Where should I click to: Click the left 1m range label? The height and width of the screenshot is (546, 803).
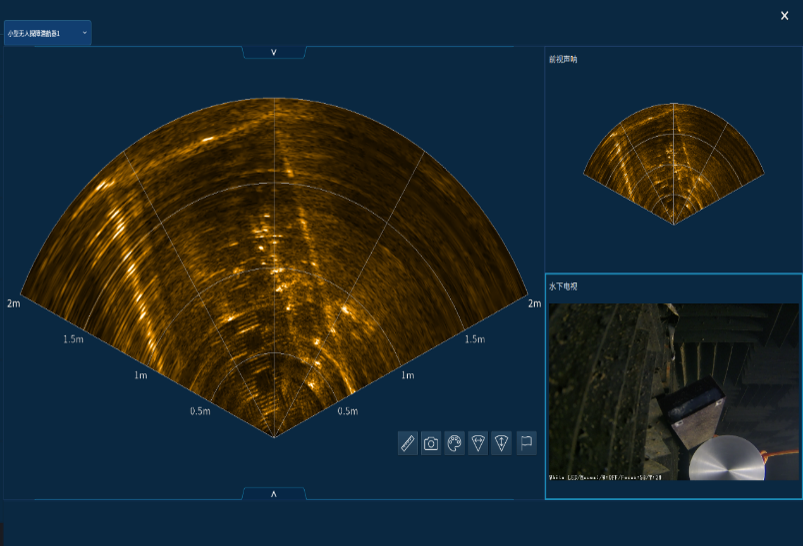140,375
